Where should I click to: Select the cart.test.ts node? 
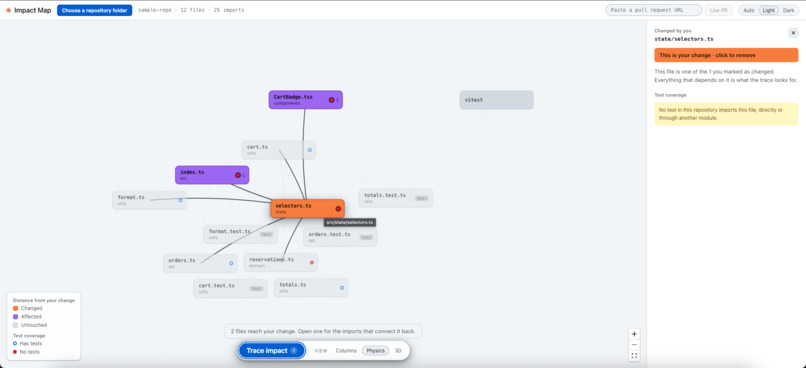tap(230, 288)
